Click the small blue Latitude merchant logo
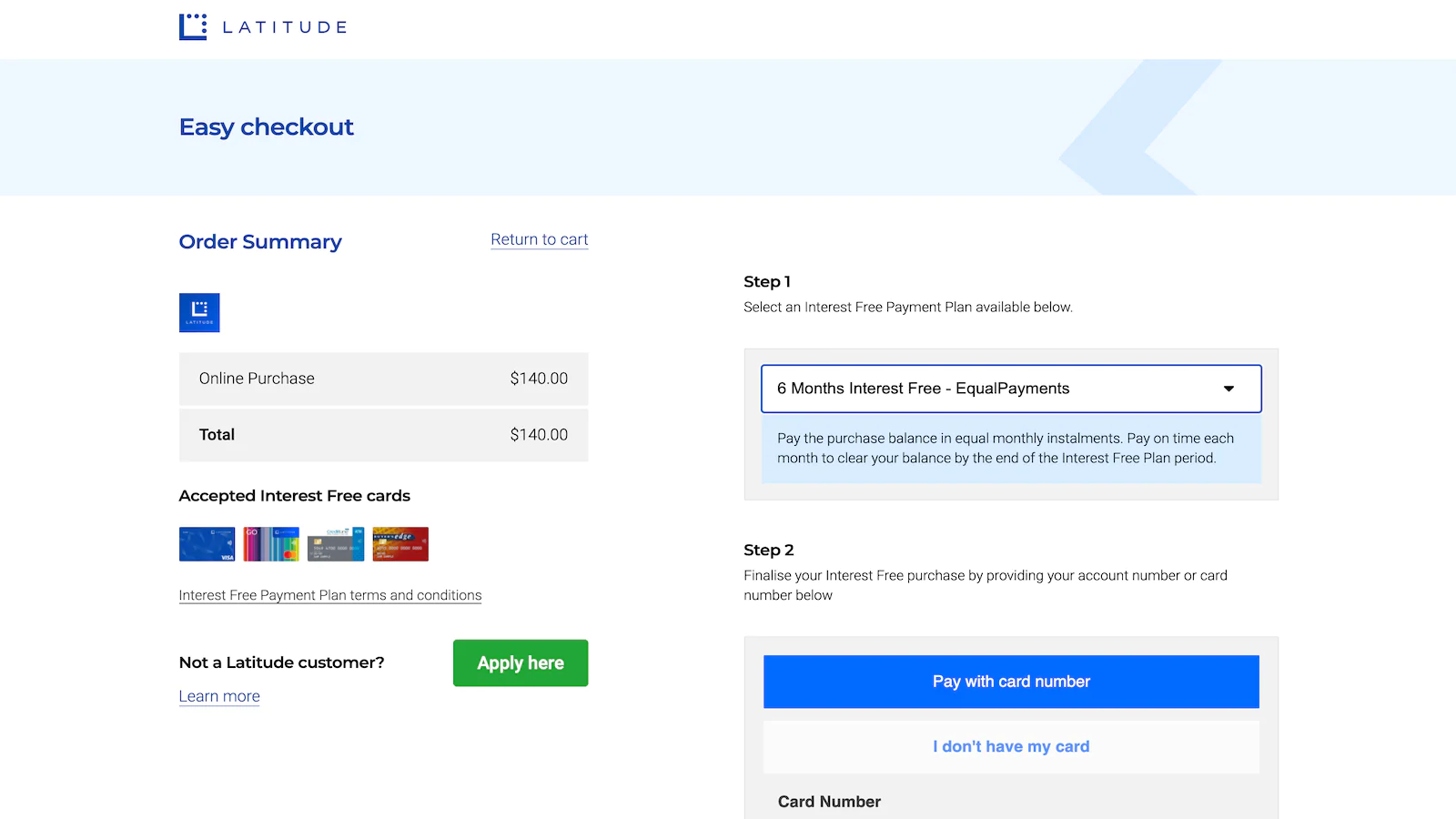This screenshot has width=1456, height=819. pyautogui.click(x=199, y=312)
